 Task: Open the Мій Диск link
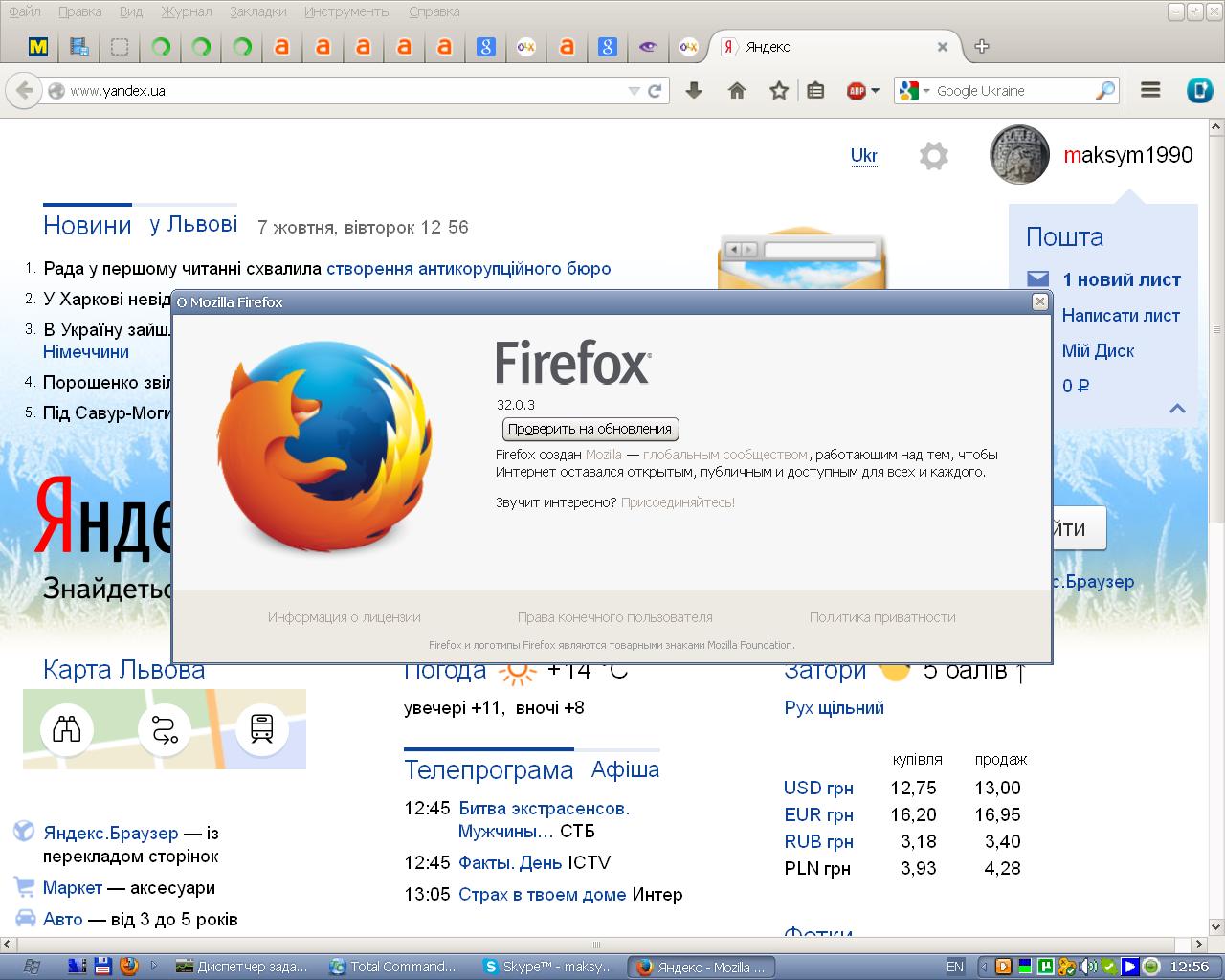coord(1098,350)
